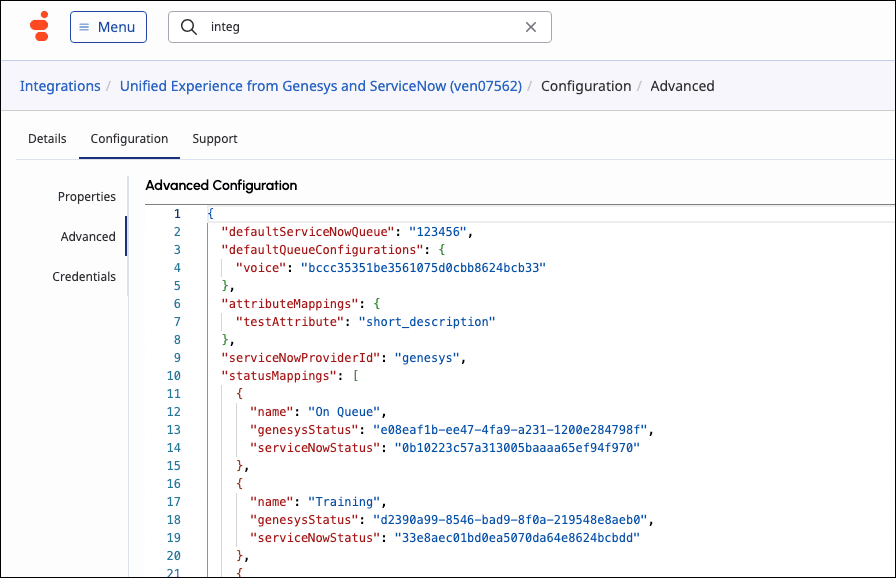Click the "Training" name value
Image resolution: width=896 pixels, height=578 pixels.
point(344,502)
